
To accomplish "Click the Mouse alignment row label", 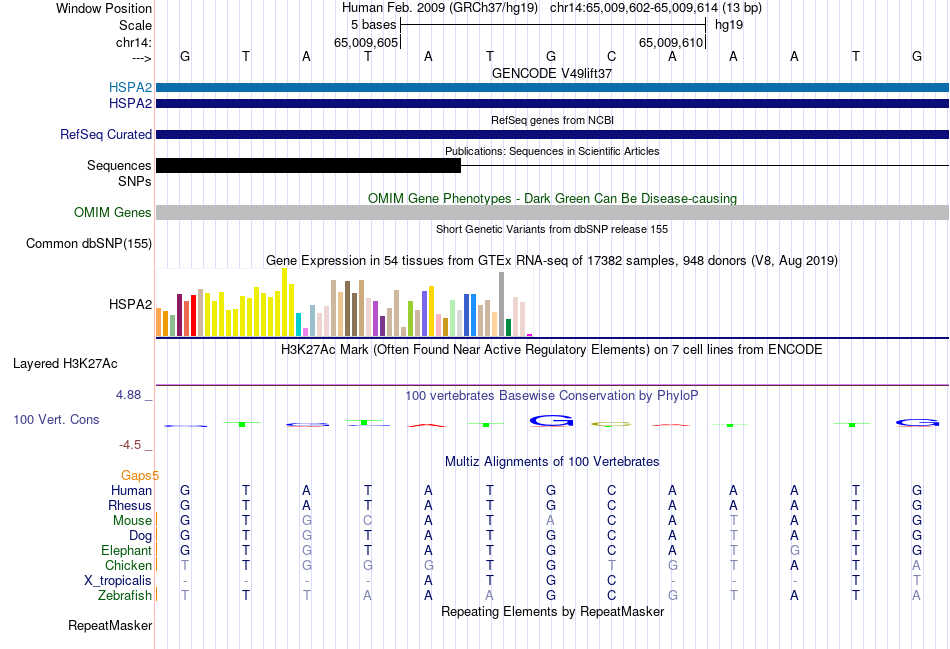I will pyautogui.click(x=132, y=521).
